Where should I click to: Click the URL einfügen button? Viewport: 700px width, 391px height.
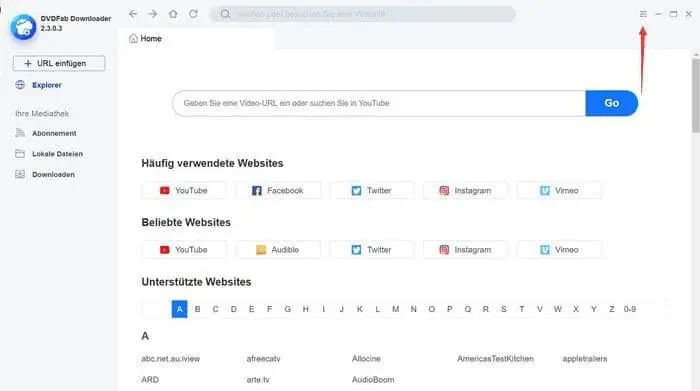59,63
